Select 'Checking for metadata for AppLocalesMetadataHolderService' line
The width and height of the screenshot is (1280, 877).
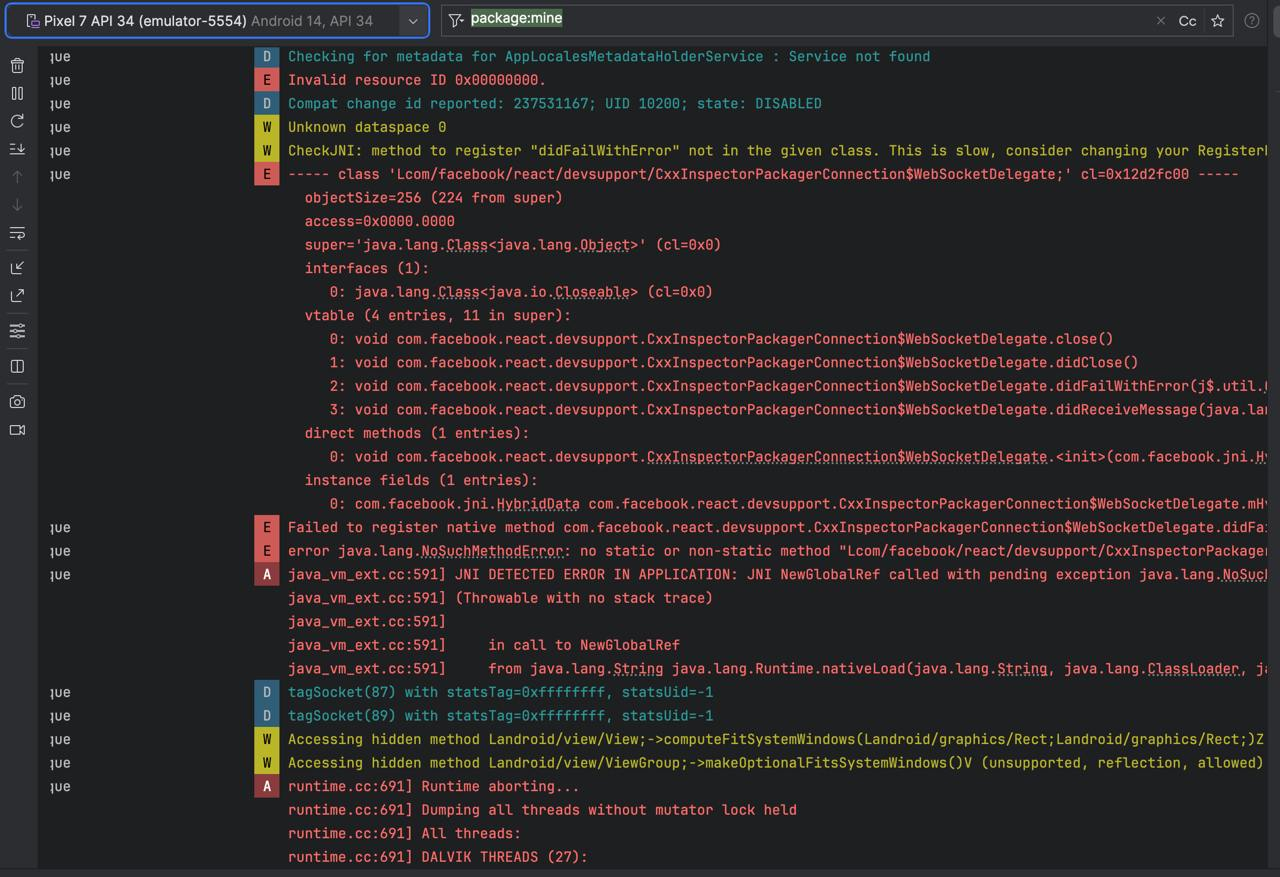(x=609, y=56)
